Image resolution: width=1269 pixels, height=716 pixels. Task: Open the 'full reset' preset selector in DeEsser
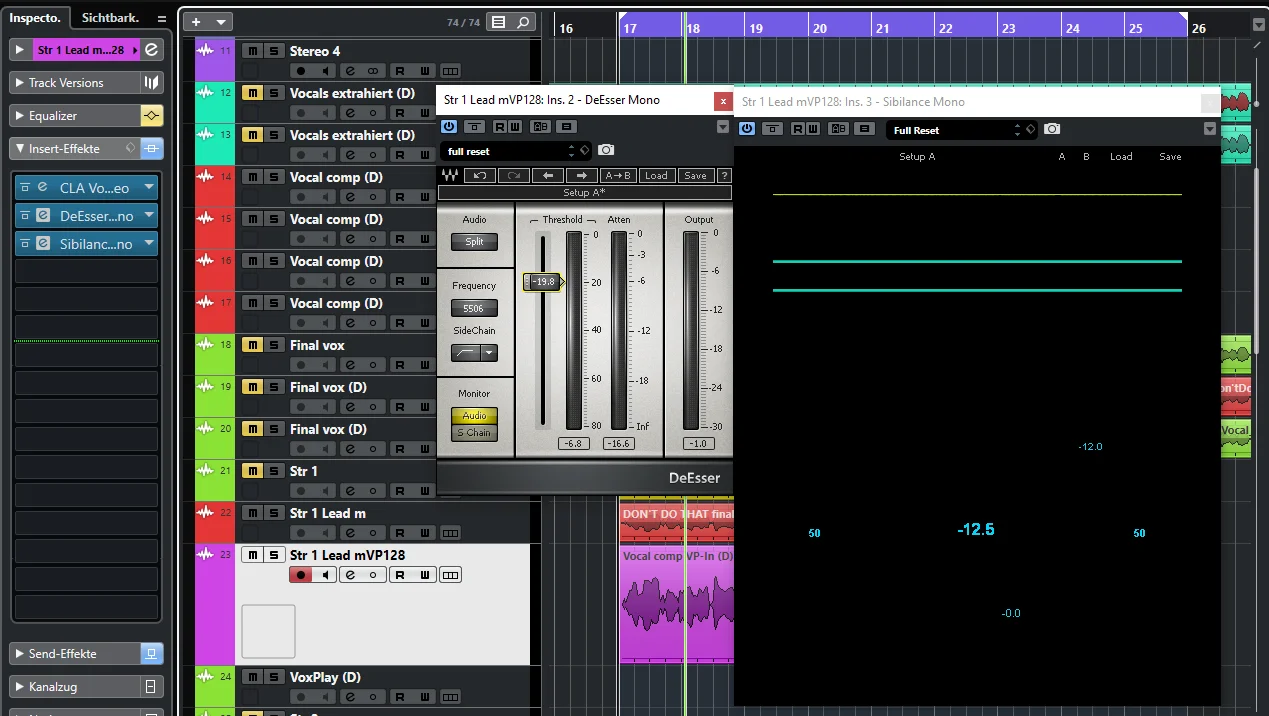[516, 151]
